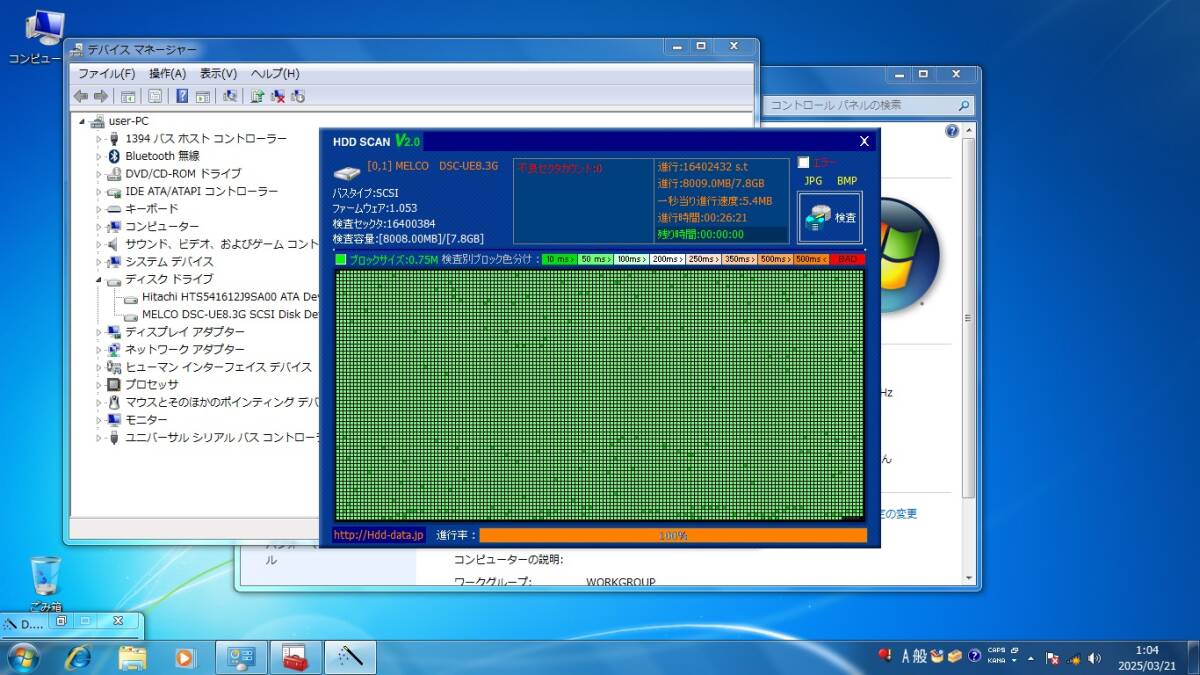
Task: Click the マウス pointing device category icon
Action: click(114, 402)
